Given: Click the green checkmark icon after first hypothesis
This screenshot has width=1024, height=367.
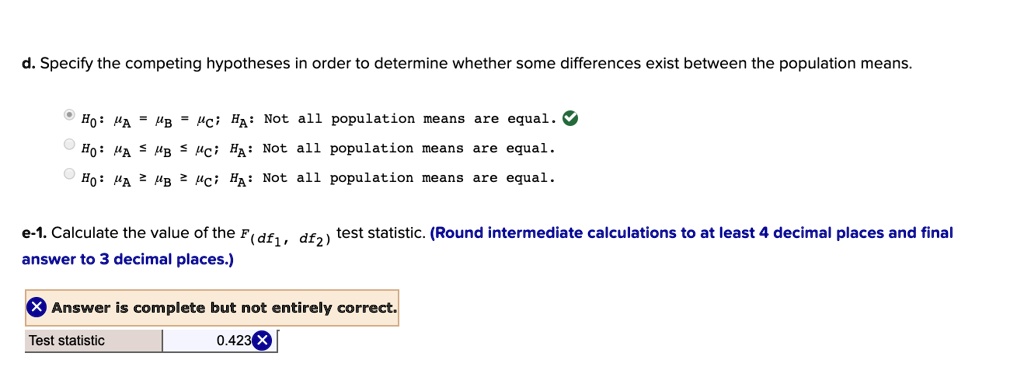Looking at the screenshot, I should [570, 118].
